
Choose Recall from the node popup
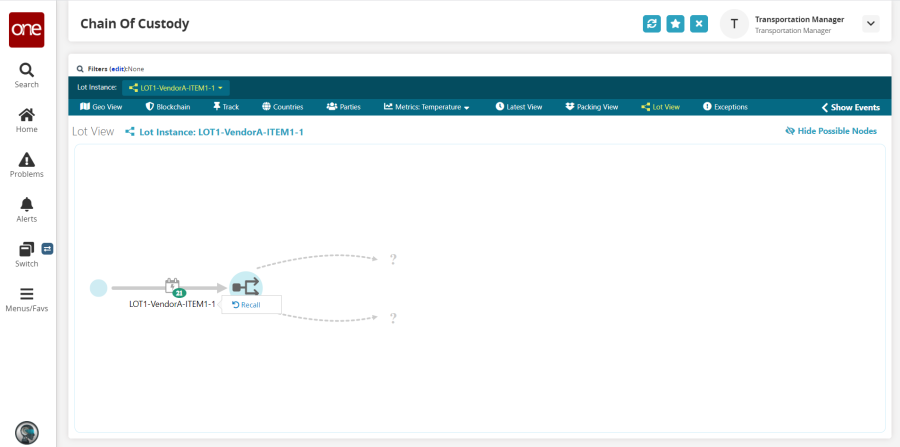click(246, 305)
